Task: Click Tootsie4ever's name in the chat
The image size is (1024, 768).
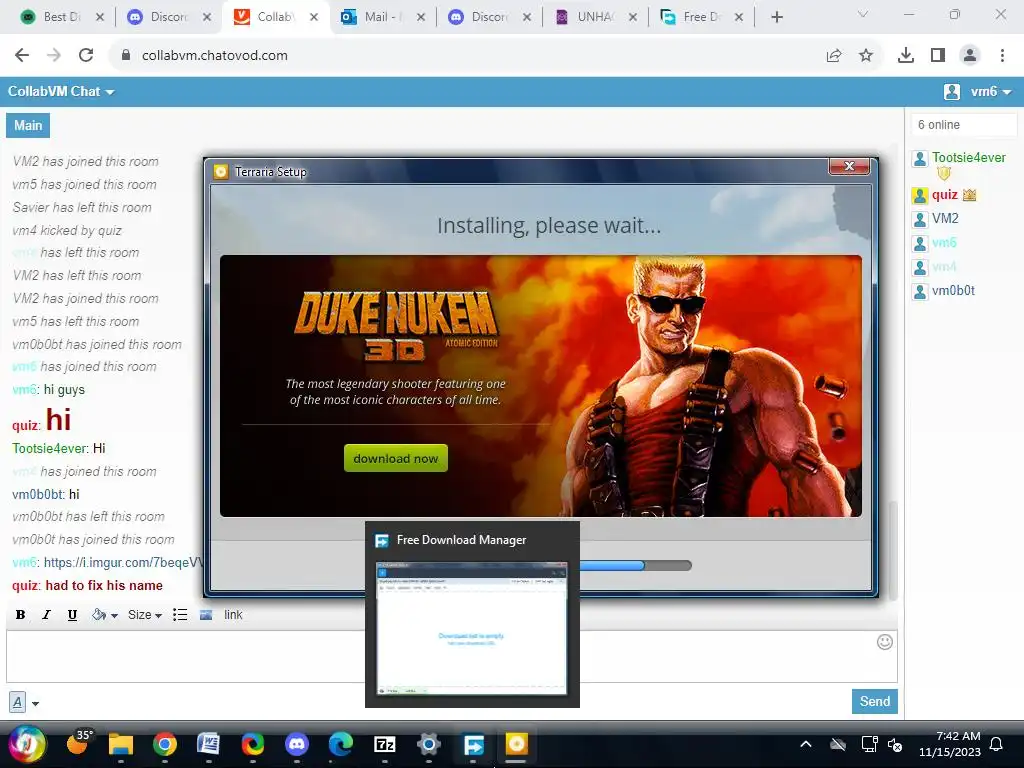Action: point(50,448)
